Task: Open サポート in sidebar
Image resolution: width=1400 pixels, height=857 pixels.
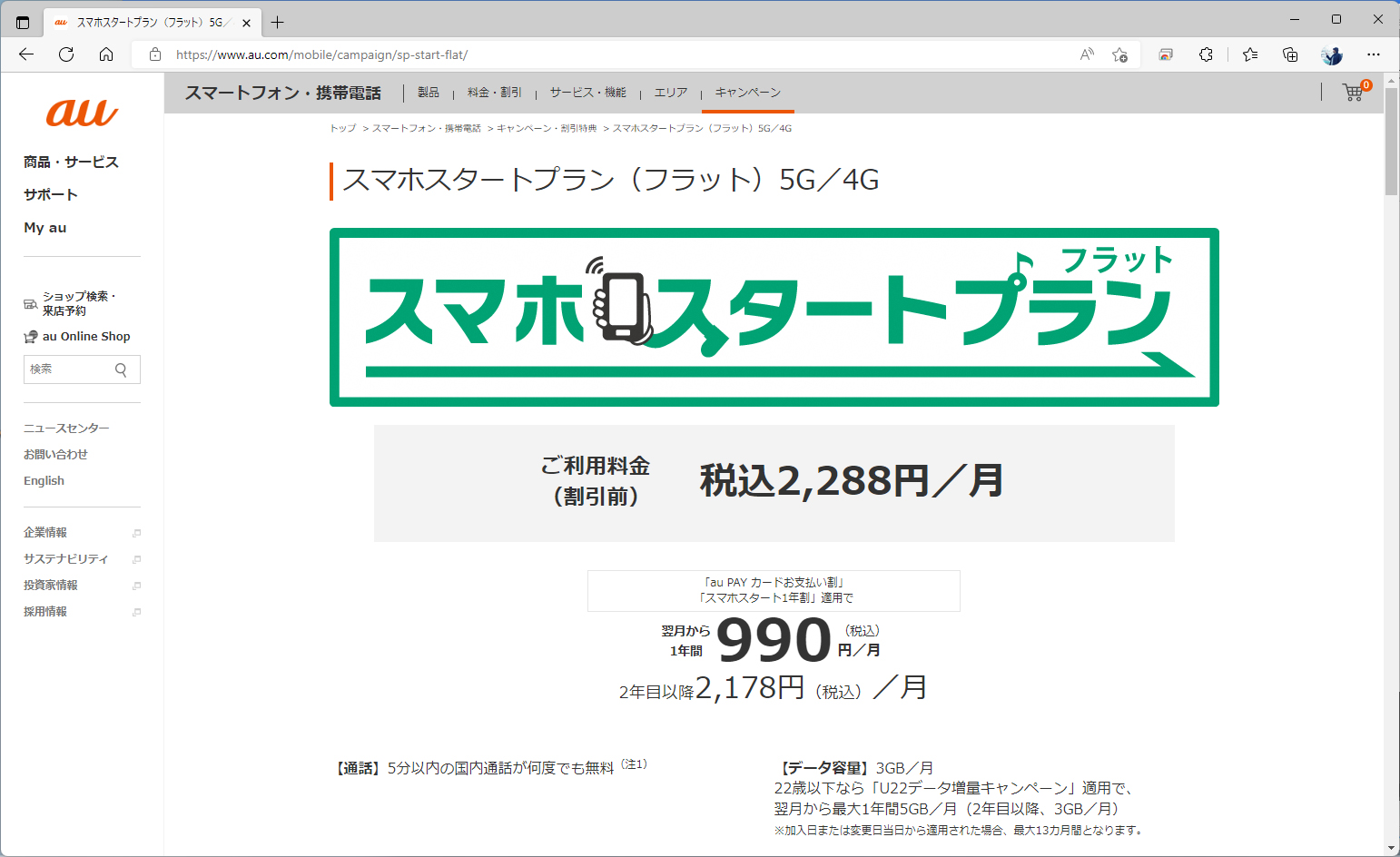Action: click(x=51, y=194)
